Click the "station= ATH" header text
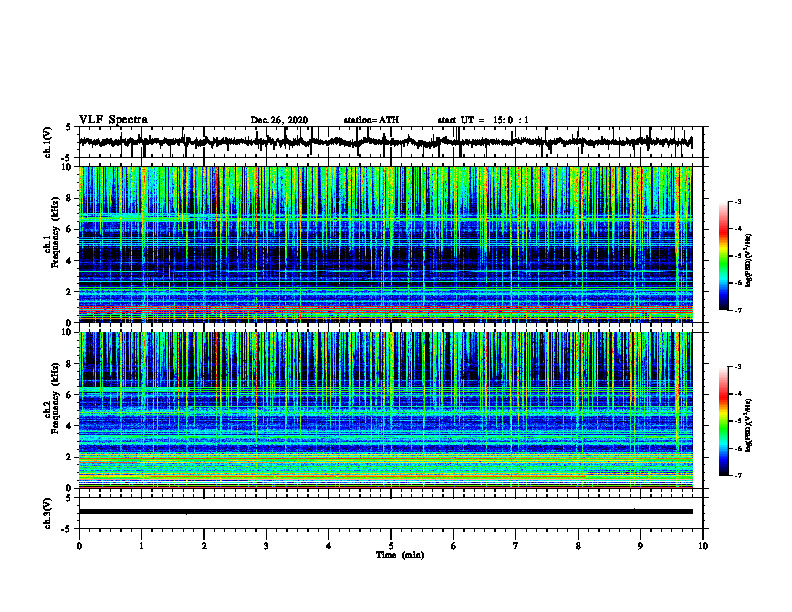Viewport: 792px width, 612px height. [371, 120]
